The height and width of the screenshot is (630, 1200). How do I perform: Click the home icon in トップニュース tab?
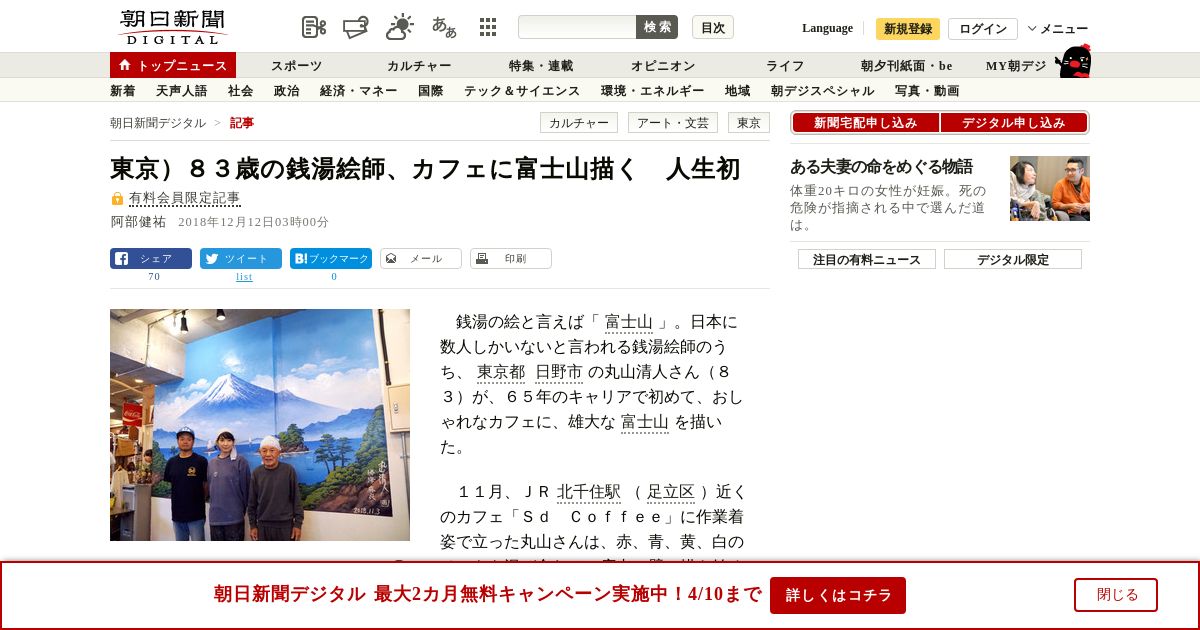(125, 65)
